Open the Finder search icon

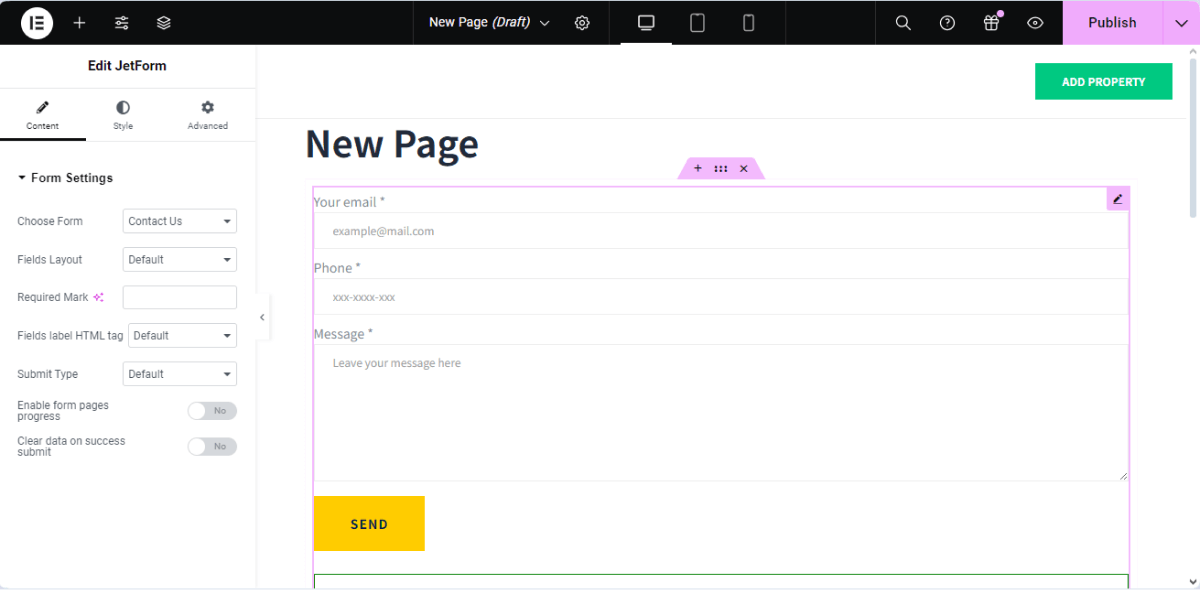pyautogui.click(x=902, y=22)
